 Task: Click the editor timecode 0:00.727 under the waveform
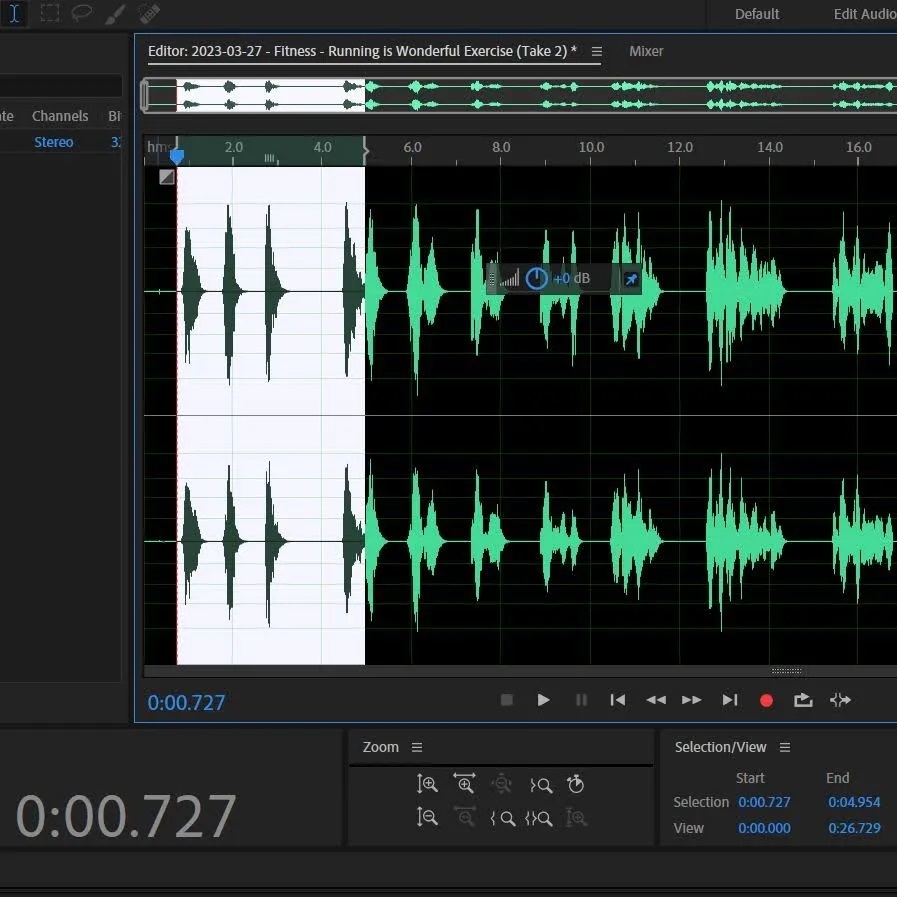tap(186, 702)
